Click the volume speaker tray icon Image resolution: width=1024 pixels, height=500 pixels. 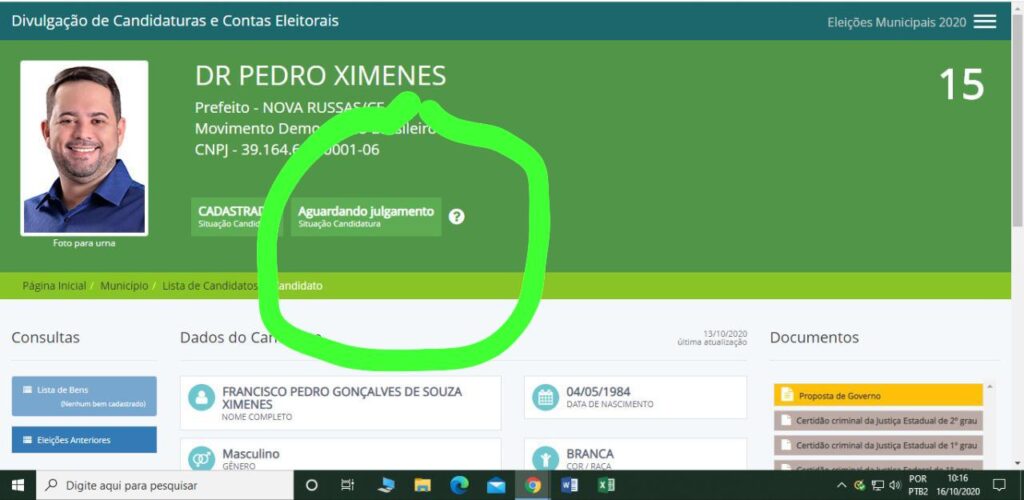pos(895,485)
